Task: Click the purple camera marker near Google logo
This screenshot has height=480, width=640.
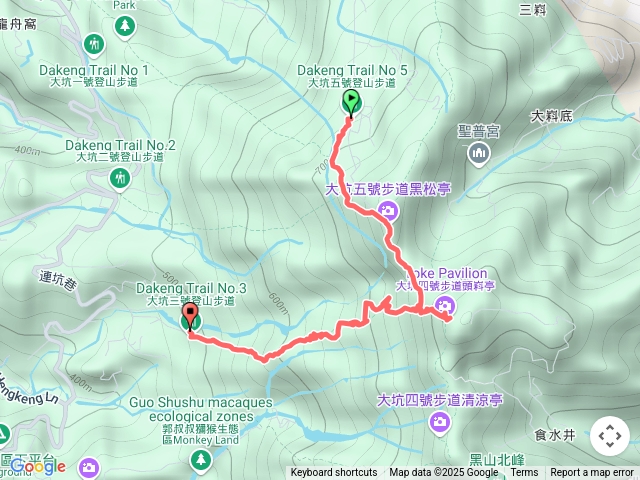Action: [x=89, y=468]
